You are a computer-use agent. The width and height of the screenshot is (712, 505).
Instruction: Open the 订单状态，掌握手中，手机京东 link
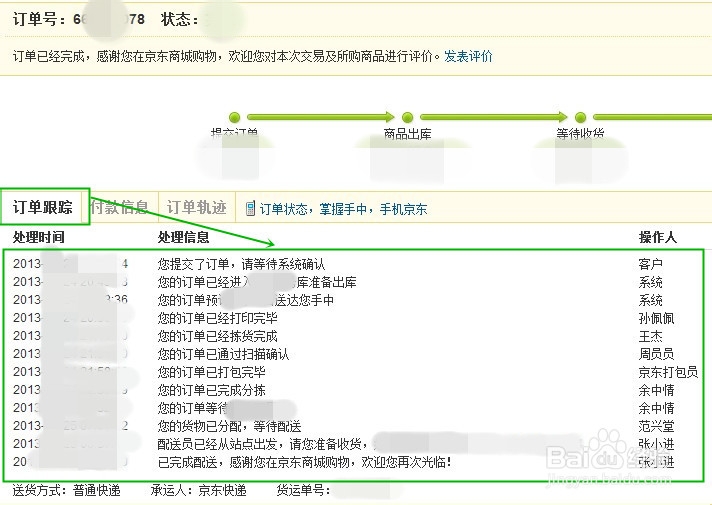point(343,209)
